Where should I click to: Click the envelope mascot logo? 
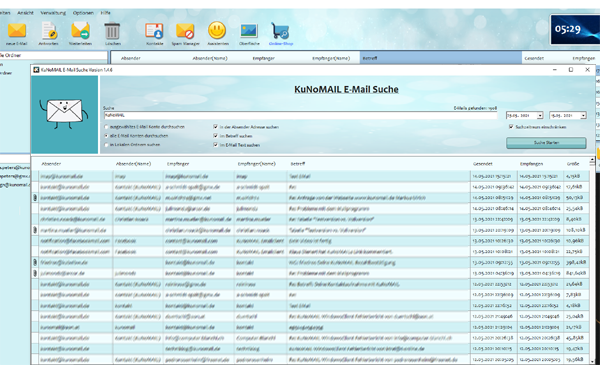point(64,114)
